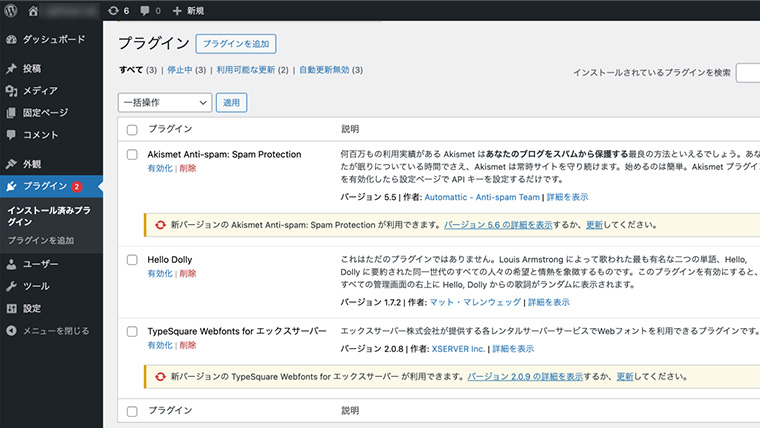Open TypeSquare 詳細を表示 link after author
The height and width of the screenshot is (428, 760).
click(x=513, y=349)
